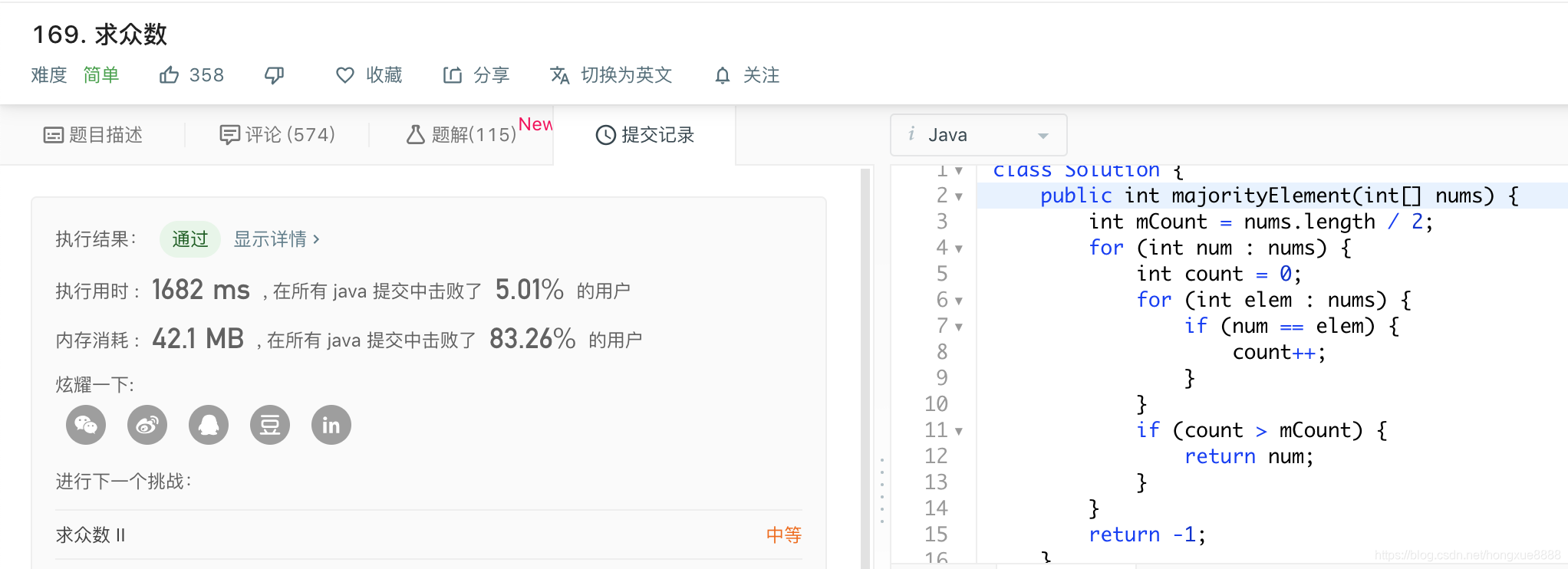Image resolution: width=1568 pixels, height=569 pixels.
Task: Collapse code fold arrow at line 4
Action: (x=959, y=249)
